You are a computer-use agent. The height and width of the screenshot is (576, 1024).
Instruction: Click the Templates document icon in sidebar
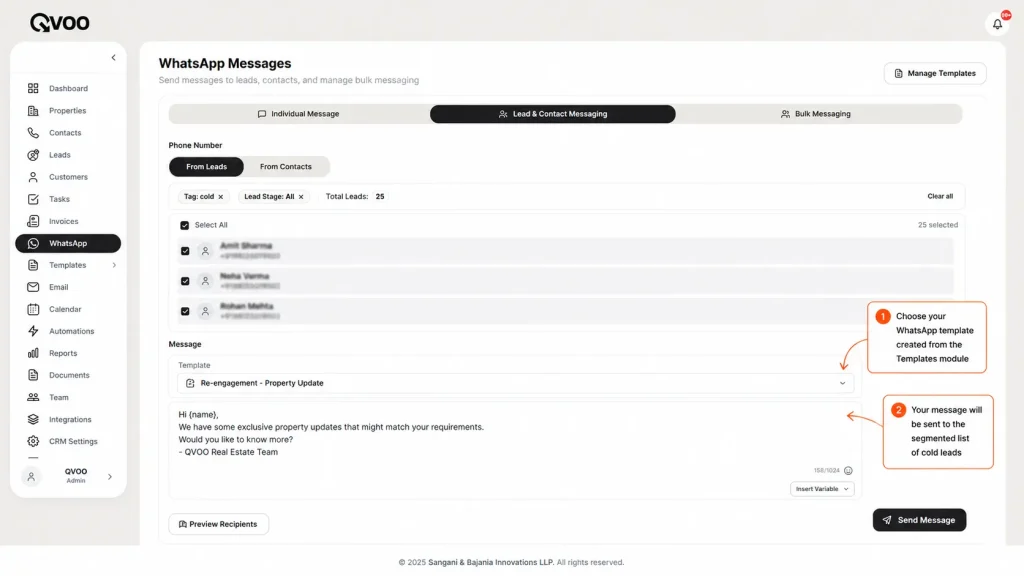click(33, 265)
